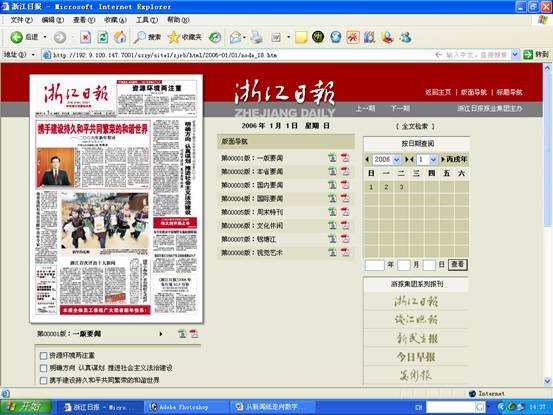Click the 返回主页 link

[x=438, y=92]
